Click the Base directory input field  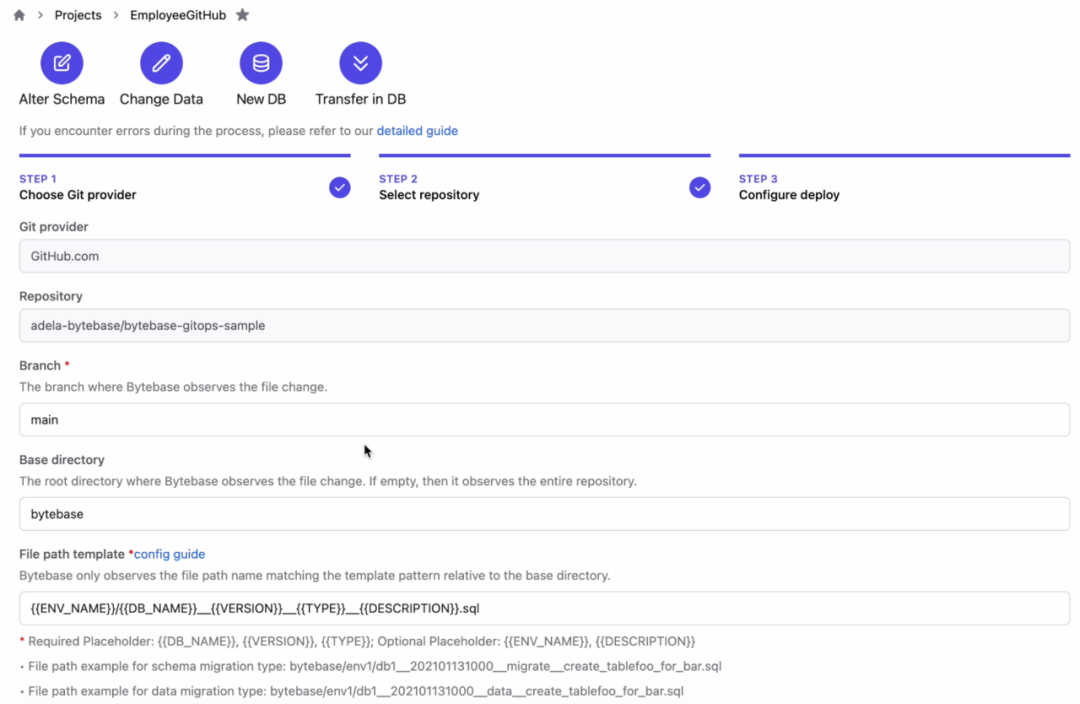[x=544, y=514]
